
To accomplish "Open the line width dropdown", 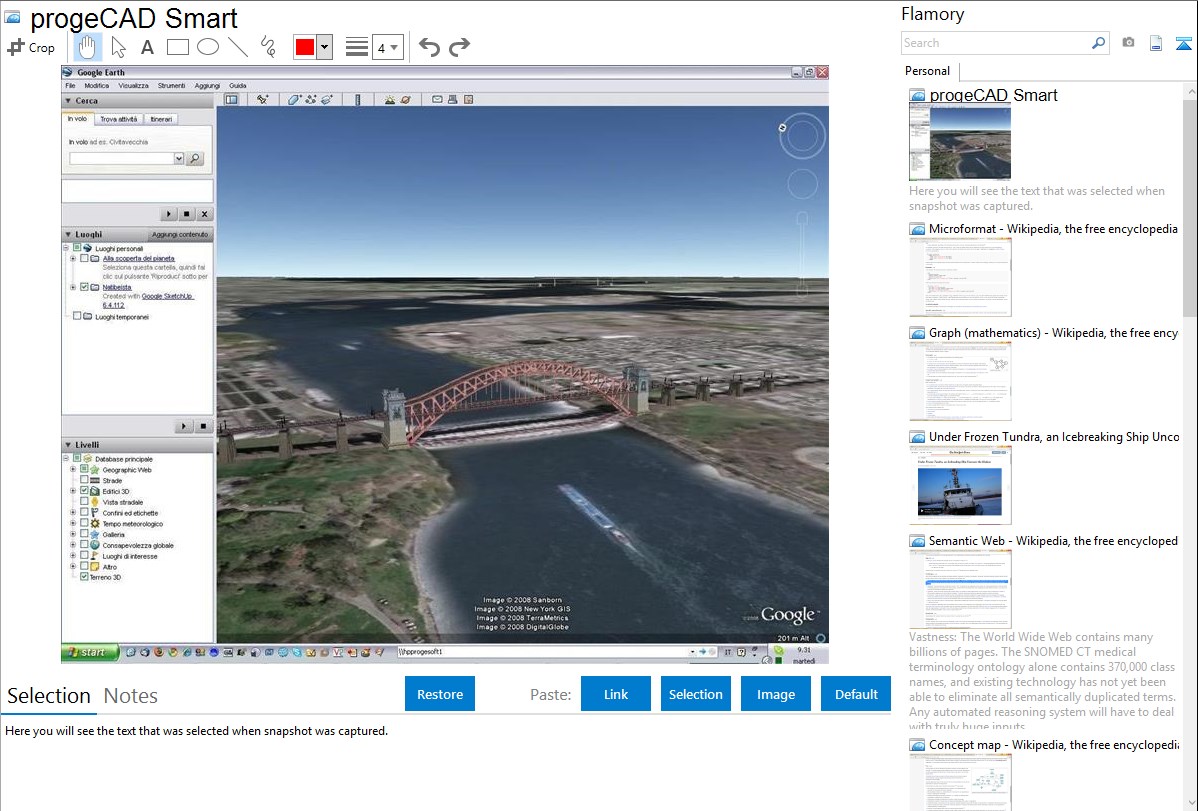I will (388, 47).
